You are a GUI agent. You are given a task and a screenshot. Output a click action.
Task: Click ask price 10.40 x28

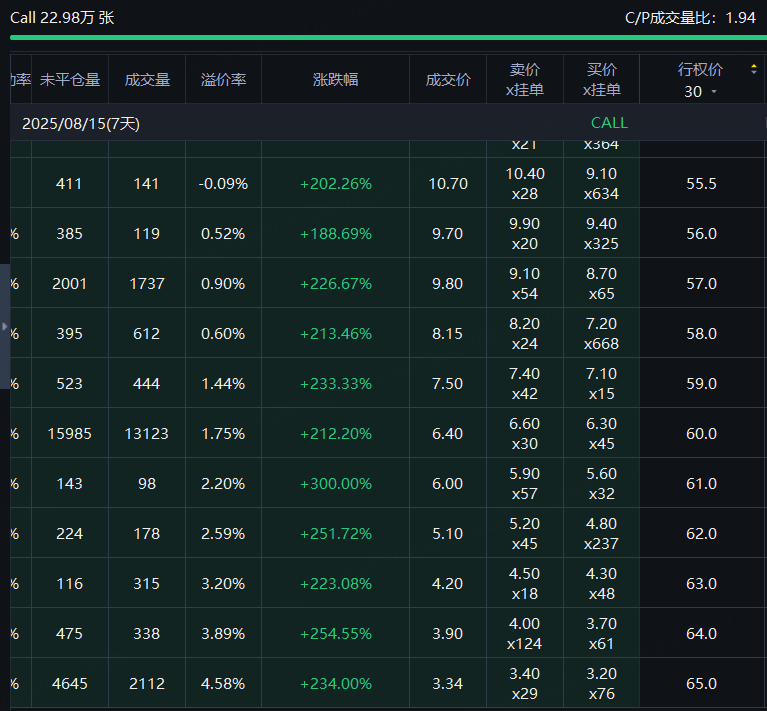(525, 183)
